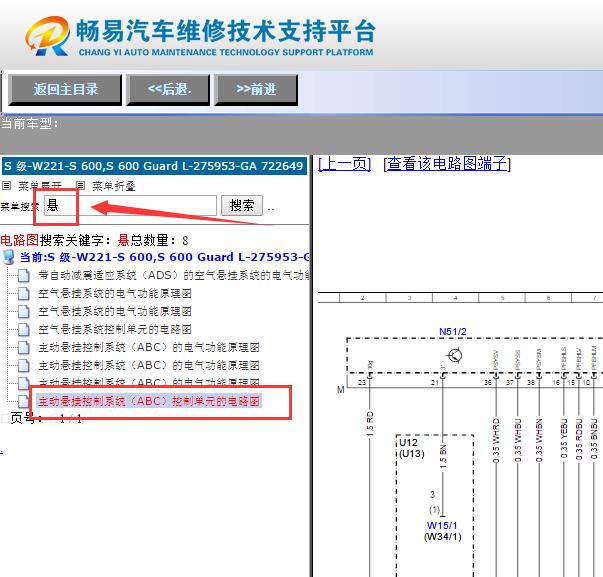Click pin 21 on connector M
Image resolution: width=603 pixels, height=577 pixels.
[435, 382]
